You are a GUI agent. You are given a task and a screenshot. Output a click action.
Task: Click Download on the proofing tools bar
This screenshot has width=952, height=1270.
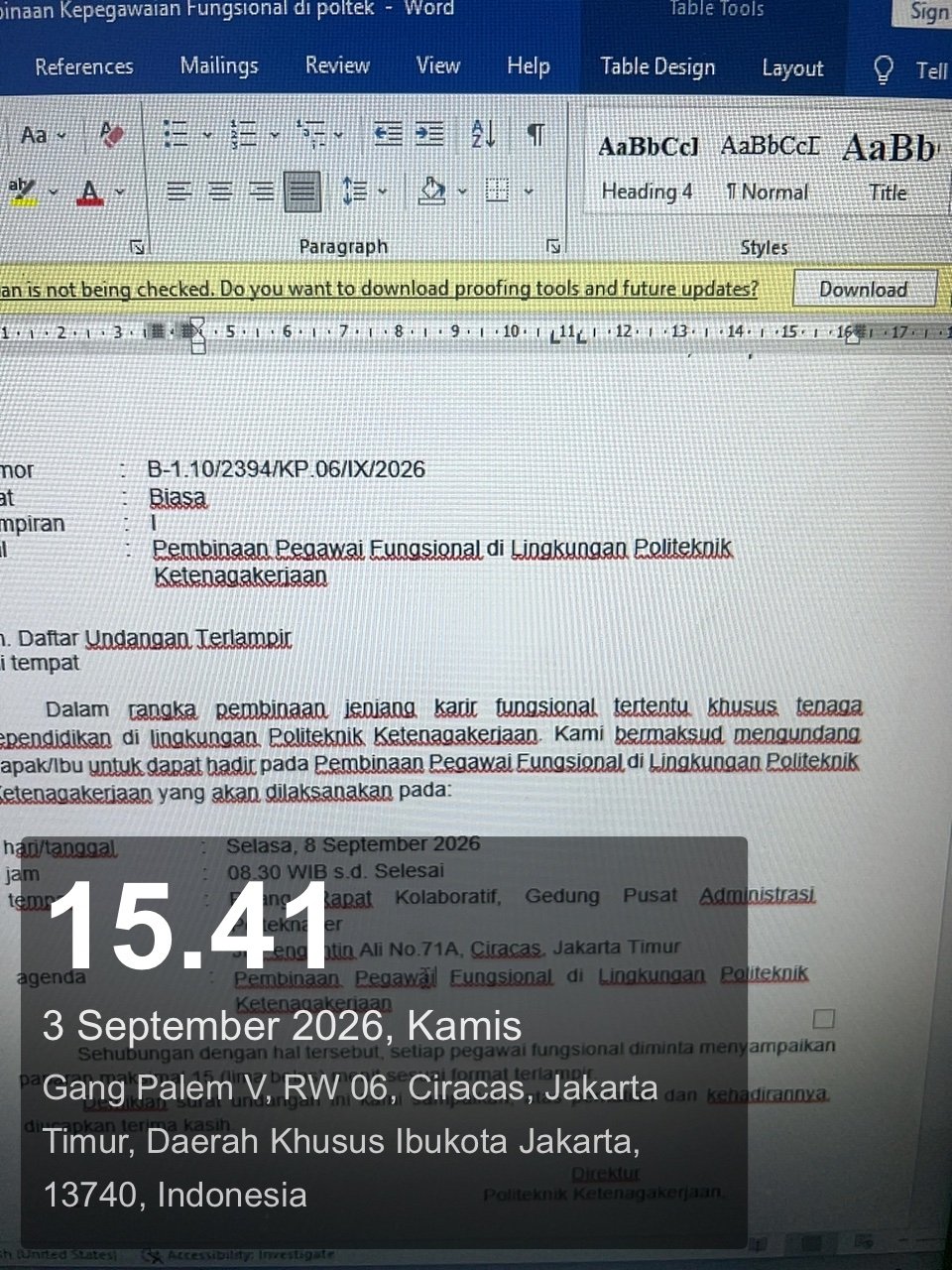(x=864, y=290)
